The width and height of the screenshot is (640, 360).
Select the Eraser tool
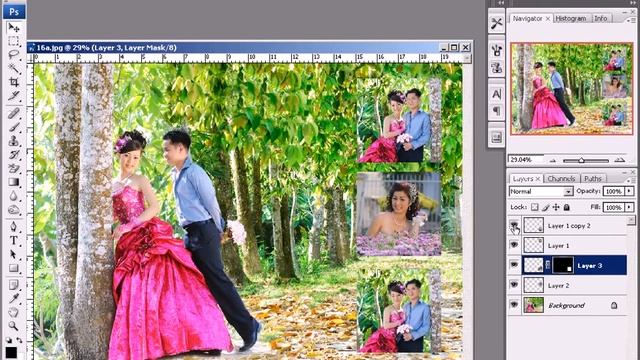tap(13, 168)
